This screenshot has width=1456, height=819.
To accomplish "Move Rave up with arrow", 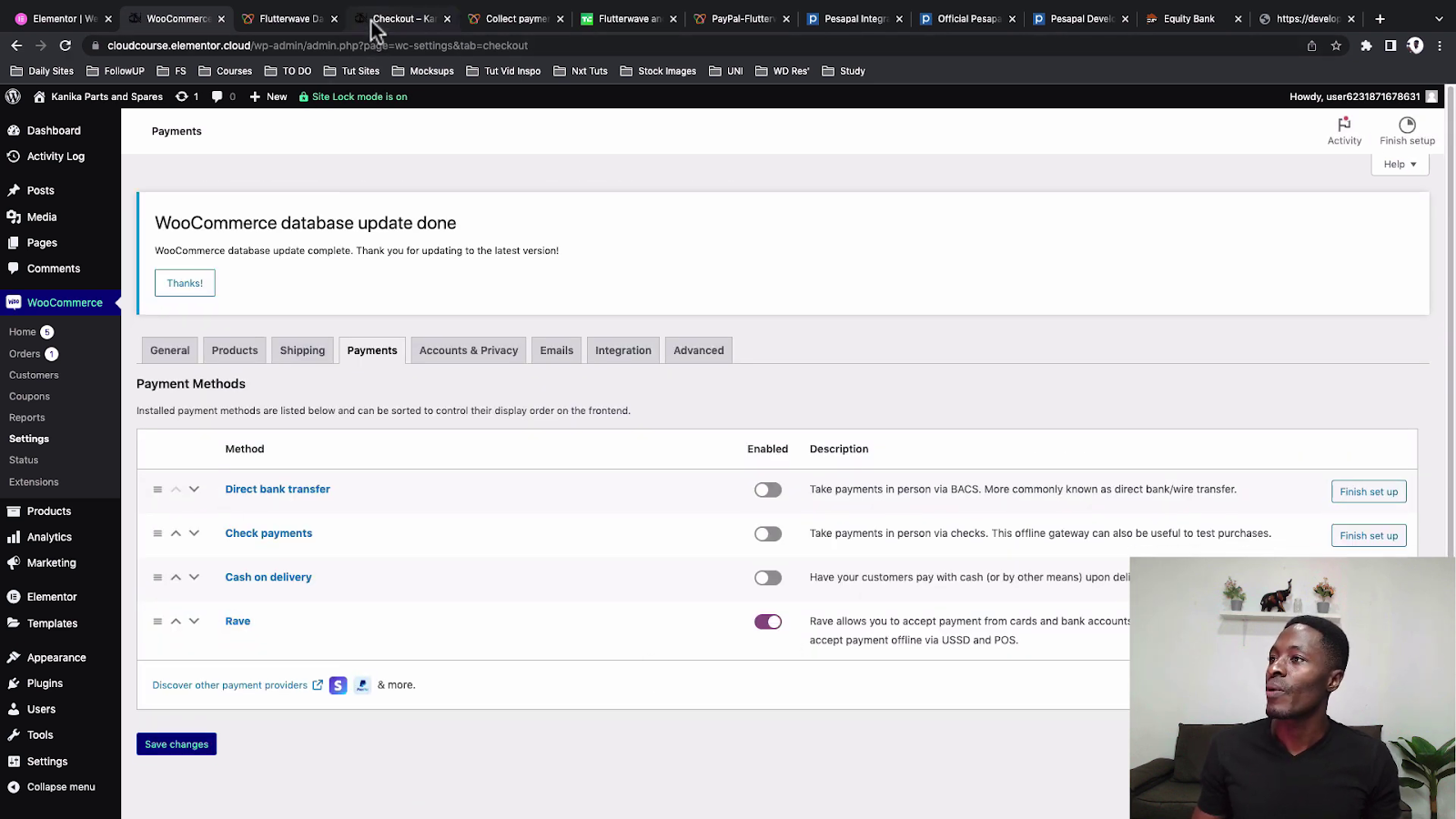I will 176,622.
